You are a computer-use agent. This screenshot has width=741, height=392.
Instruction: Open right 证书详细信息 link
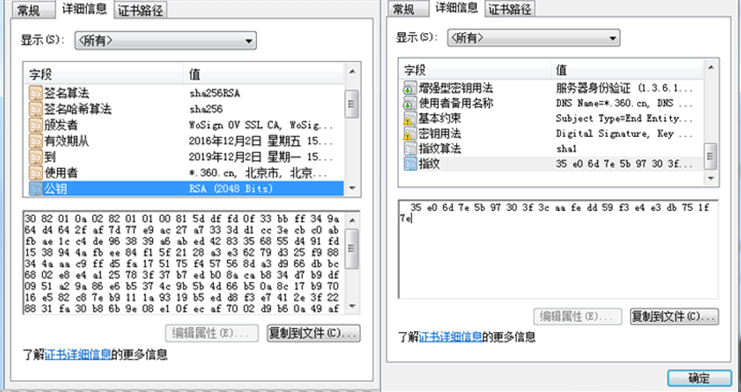tap(450, 337)
